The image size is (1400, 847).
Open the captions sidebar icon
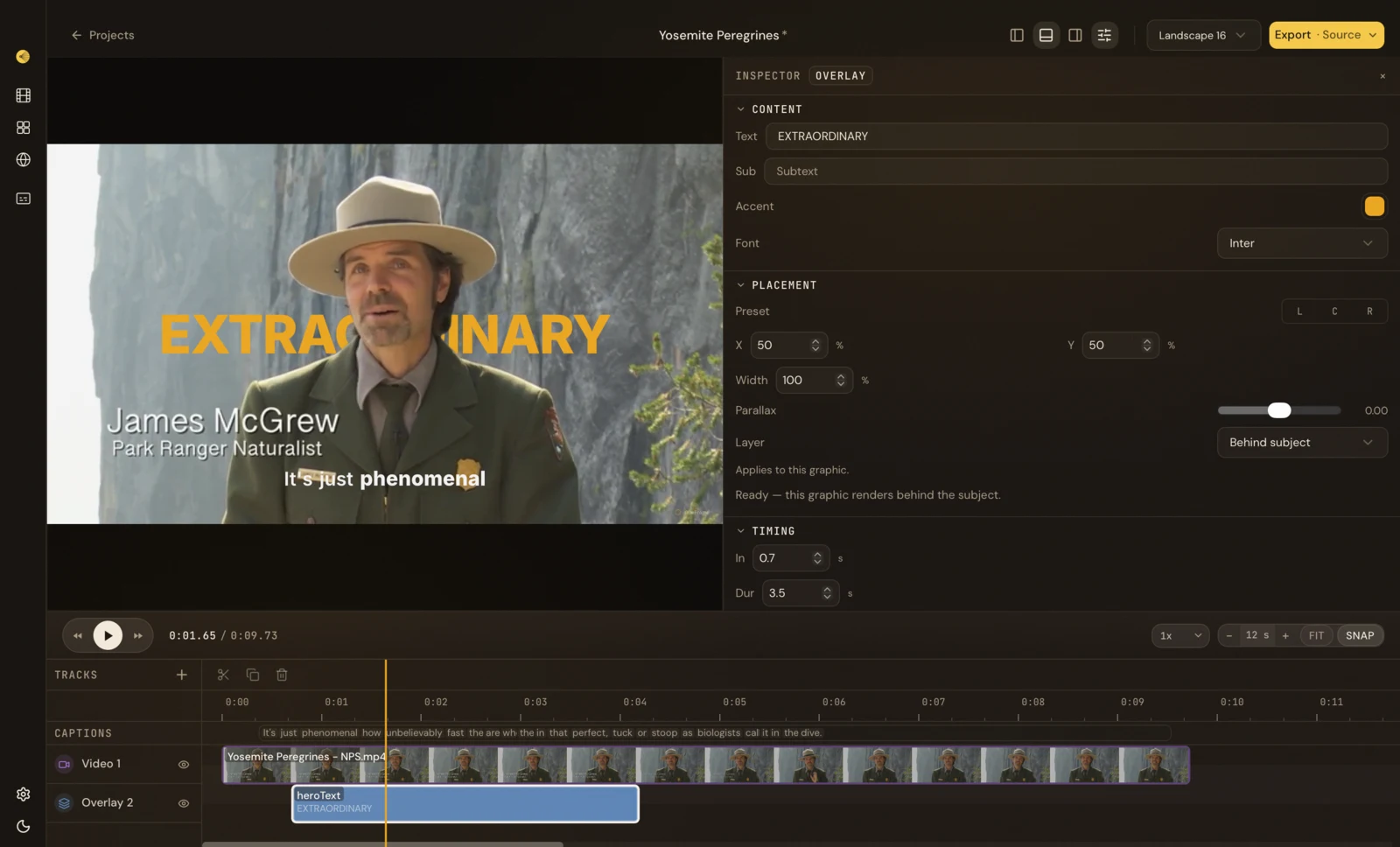(x=24, y=199)
